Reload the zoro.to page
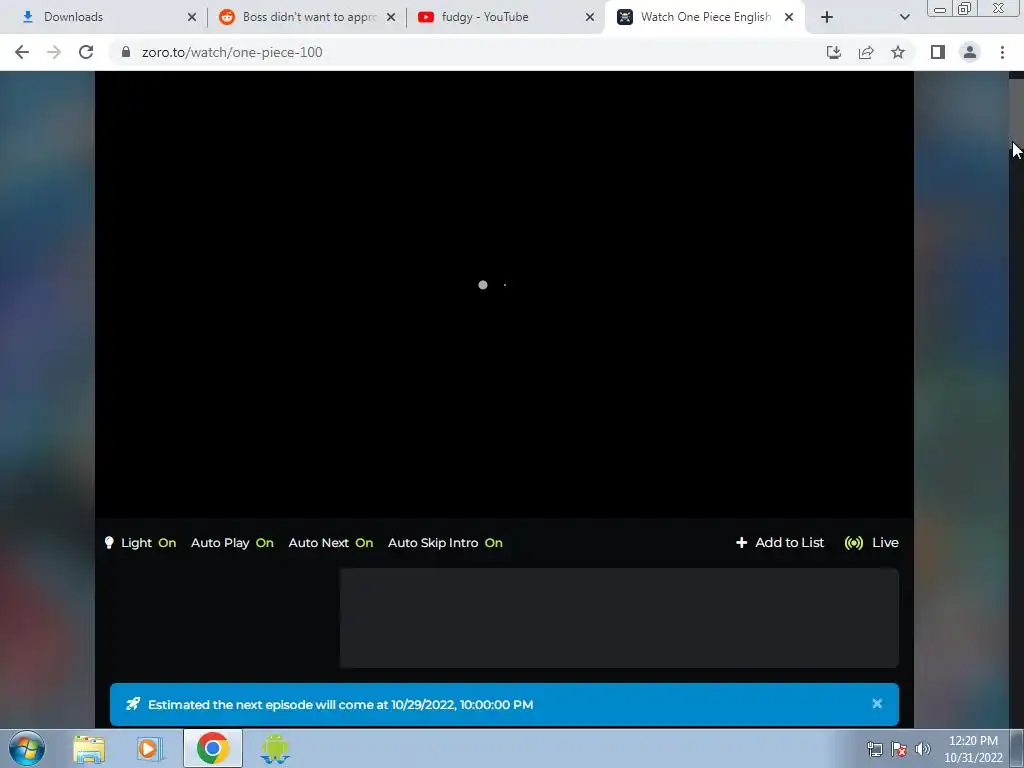 click(86, 52)
